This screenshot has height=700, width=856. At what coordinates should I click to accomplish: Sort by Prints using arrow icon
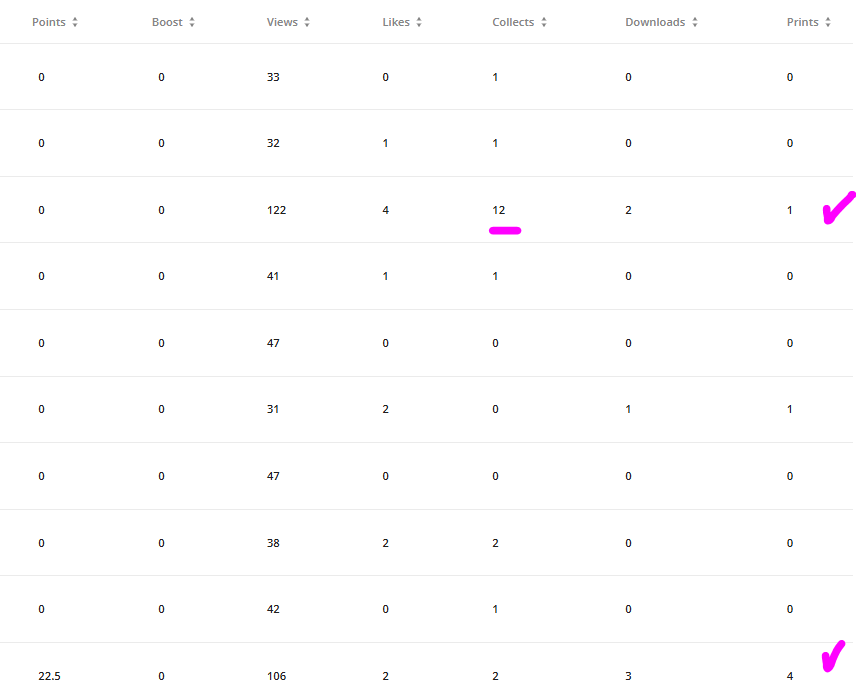(828, 22)
